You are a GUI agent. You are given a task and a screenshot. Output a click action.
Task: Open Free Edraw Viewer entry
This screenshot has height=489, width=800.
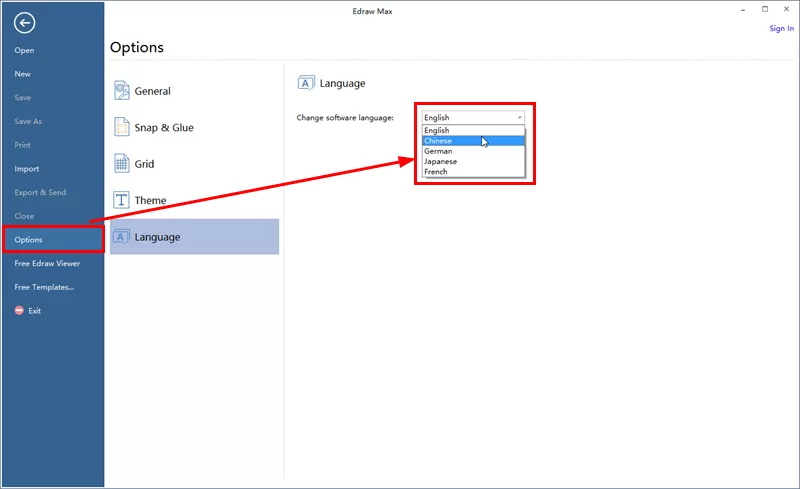point(47,263)
